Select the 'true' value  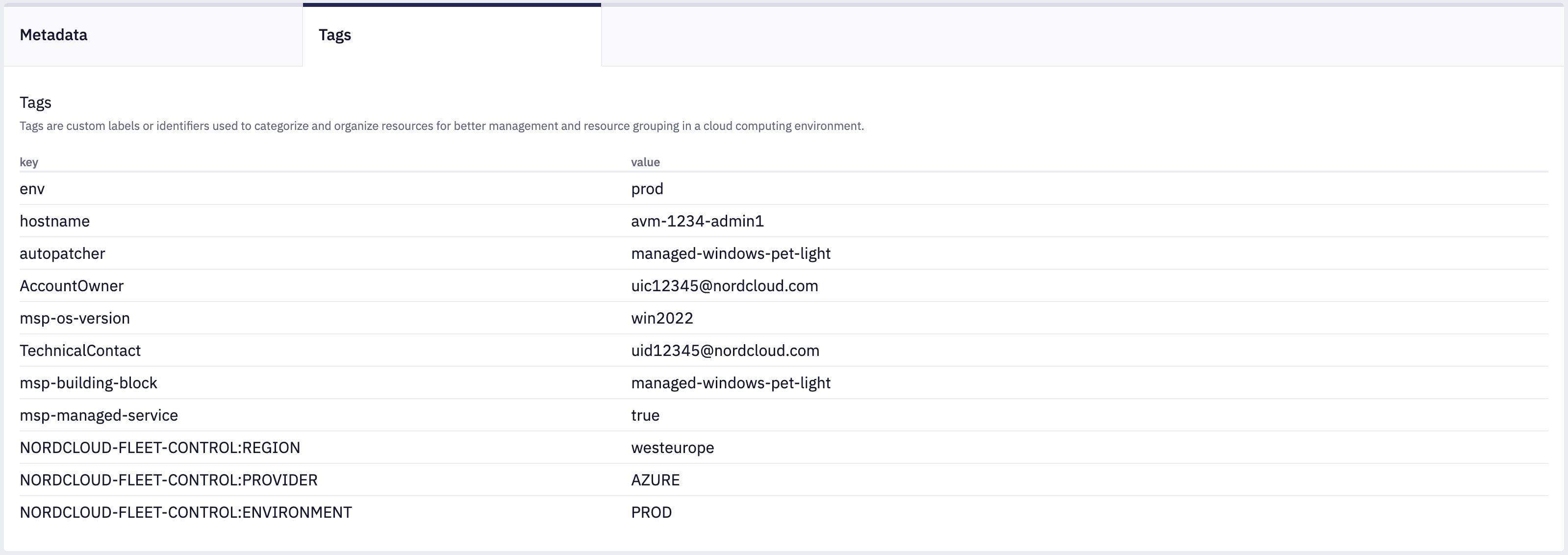[645, 415]
